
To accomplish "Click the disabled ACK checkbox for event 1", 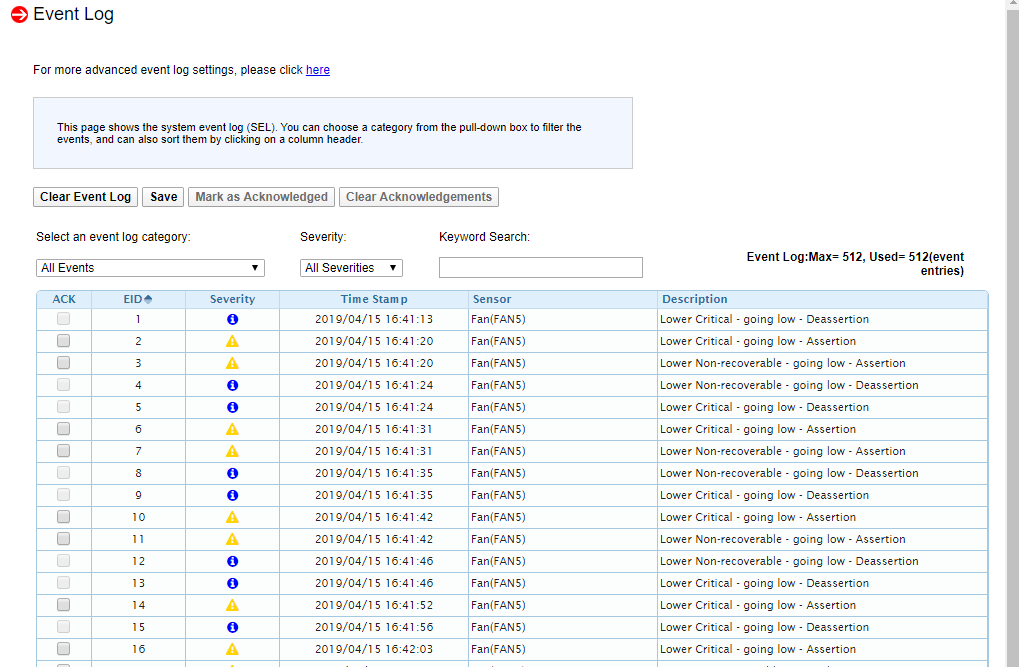I will point(63,319).
